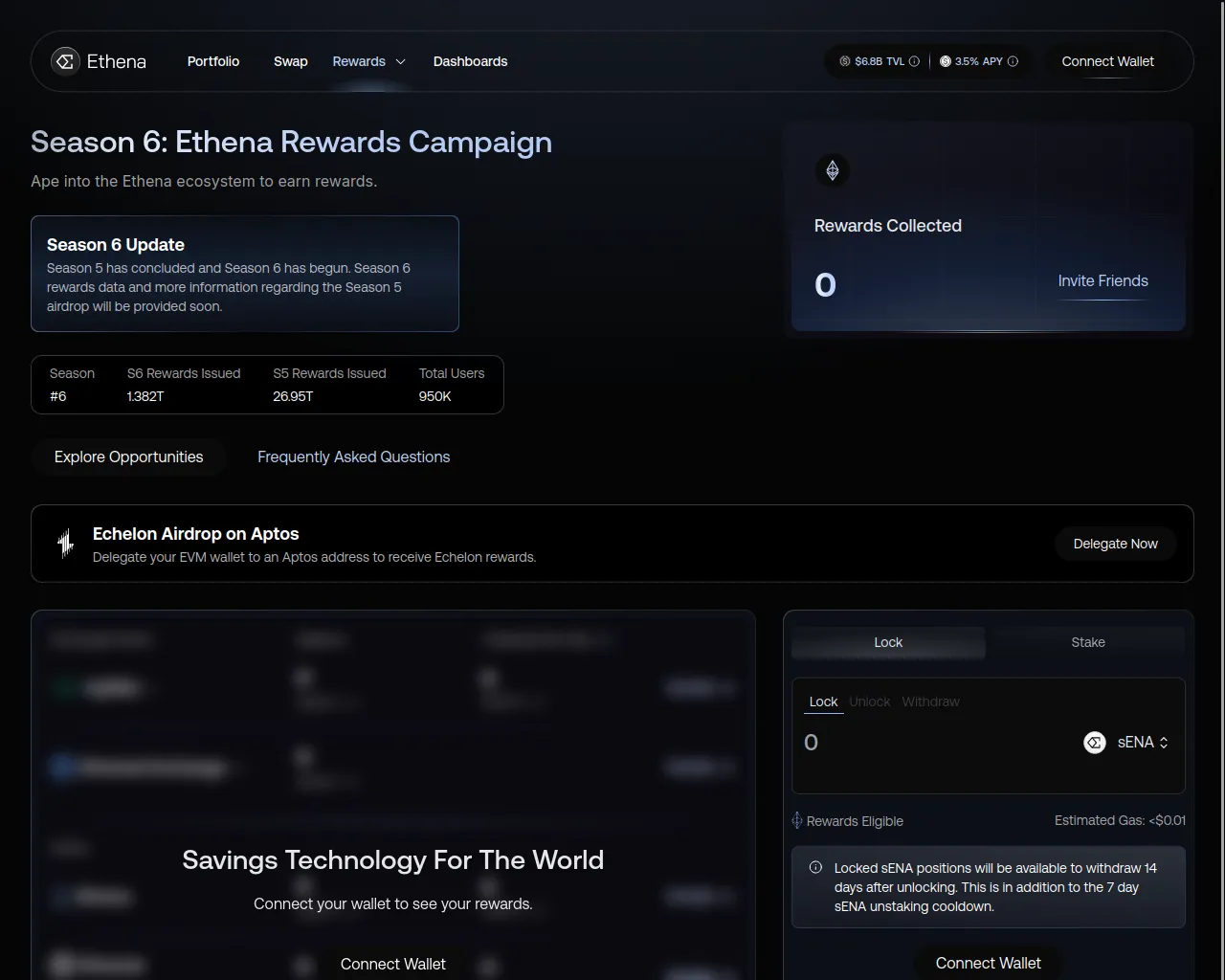Connect Wallet in the rewards table overlay

click(x=393, y=964)
